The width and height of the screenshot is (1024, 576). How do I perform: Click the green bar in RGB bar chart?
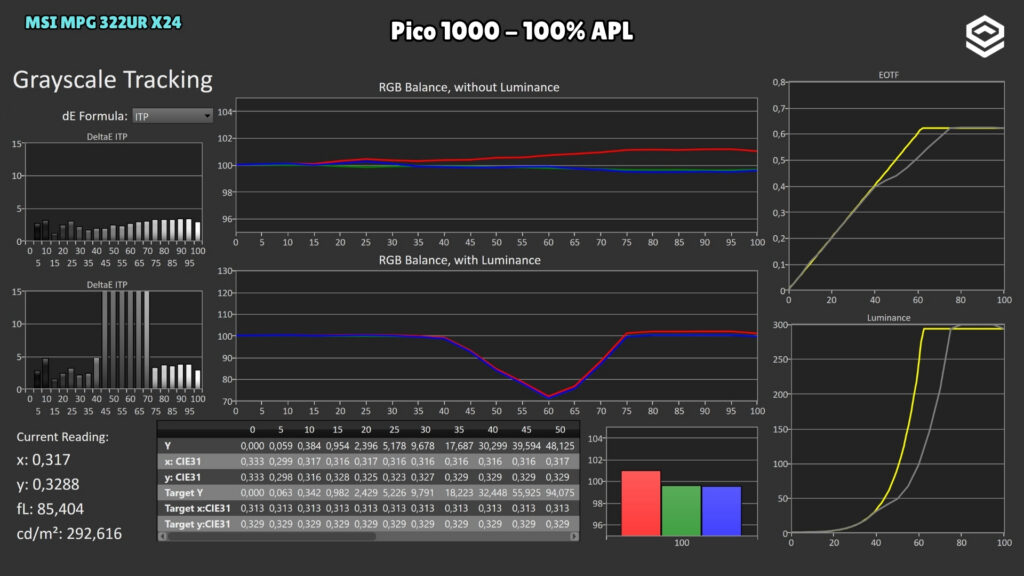pyautogui.click(x=681, y=511)
